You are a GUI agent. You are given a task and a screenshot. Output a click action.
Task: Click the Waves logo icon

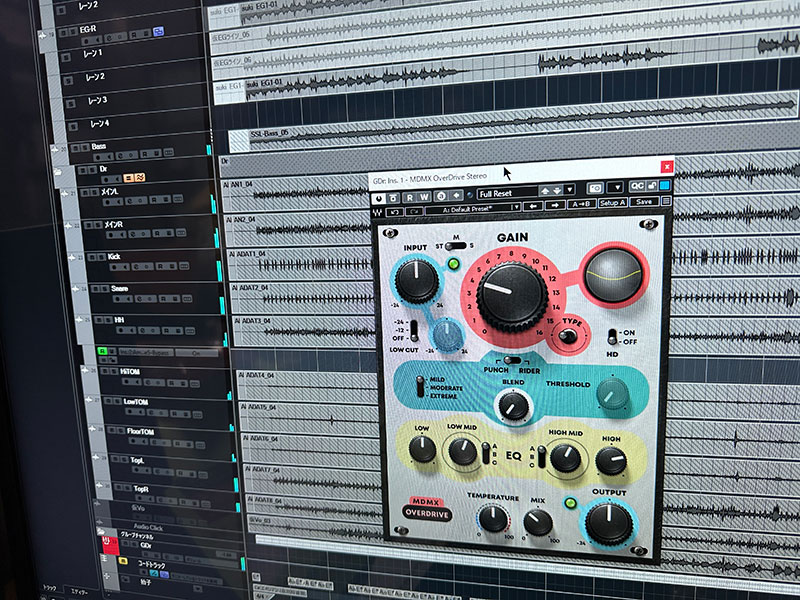tap(378, 212)
